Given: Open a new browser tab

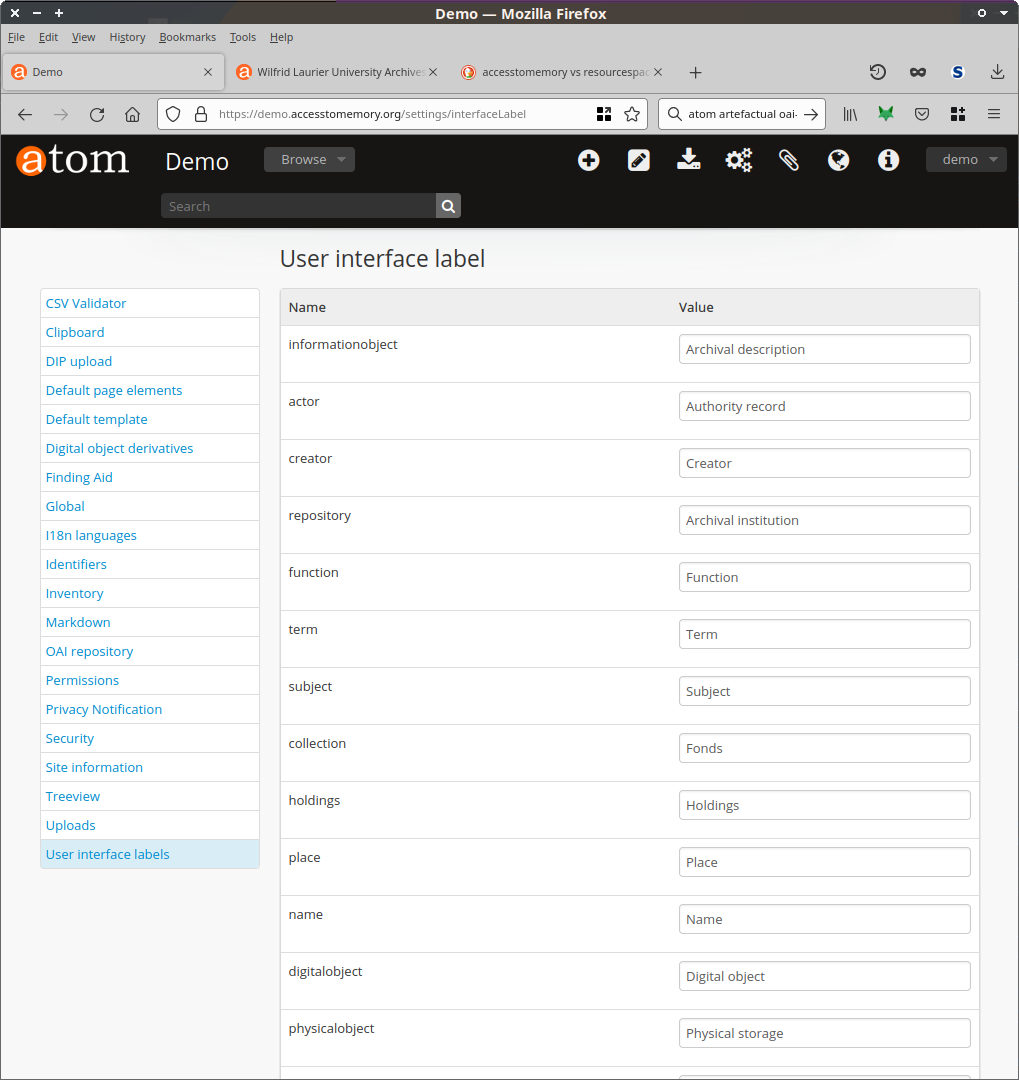Looking at the screenshot, I should click(696, 72).
